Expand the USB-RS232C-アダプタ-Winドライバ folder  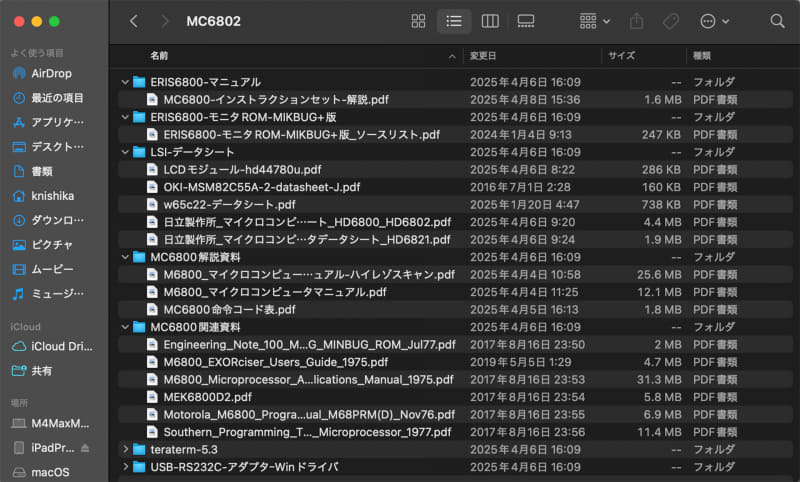click(x=125, y=467)
